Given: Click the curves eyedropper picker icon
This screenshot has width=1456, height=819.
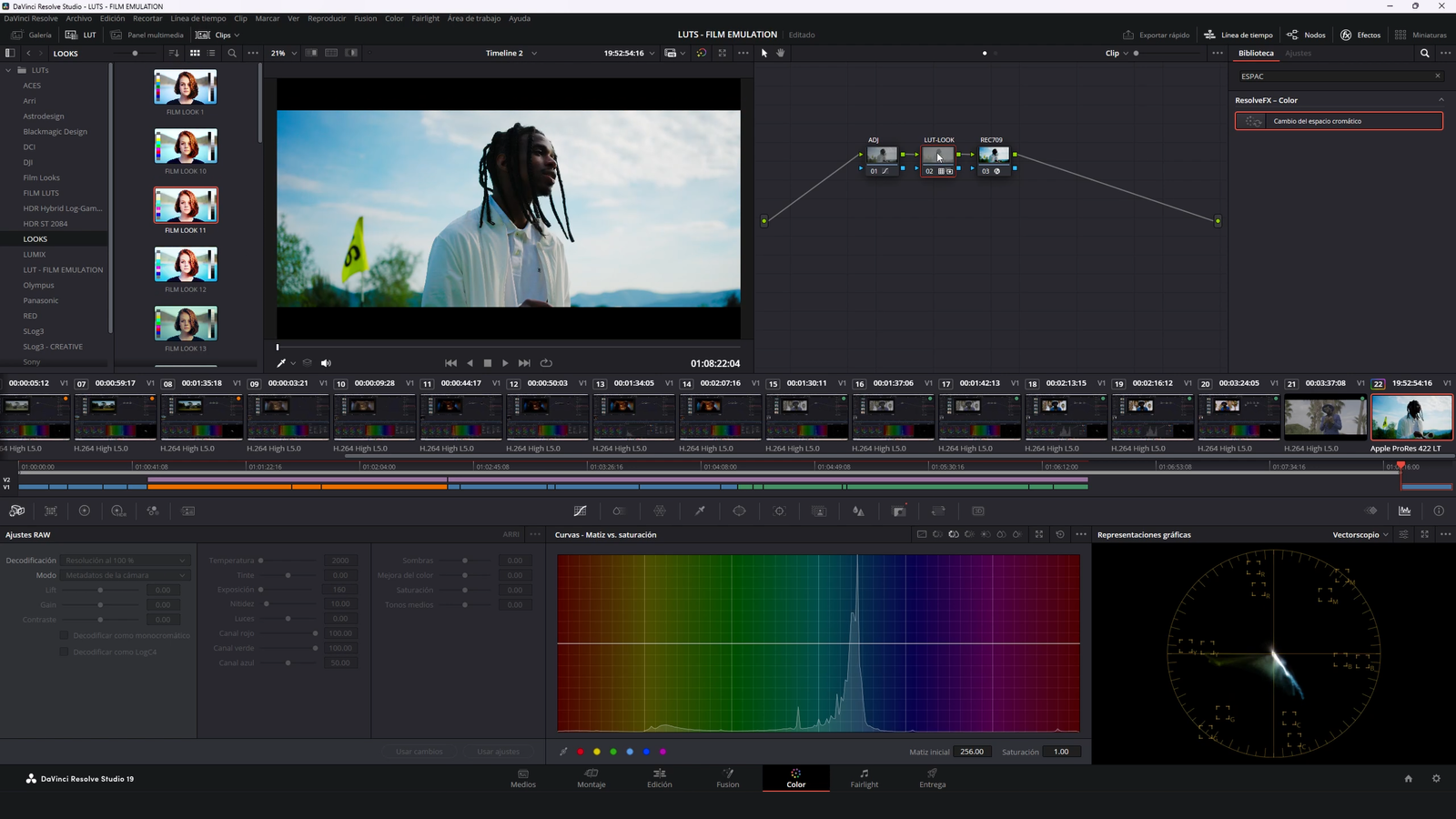Looking at the screenshot, I should pyautogui.click(x=563, y=752).
